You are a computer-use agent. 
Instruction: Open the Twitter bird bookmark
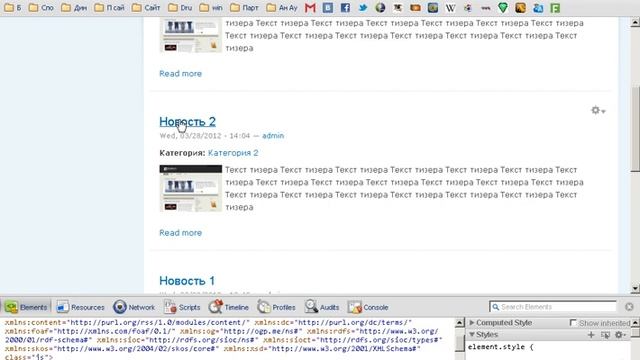coord(362,8)
